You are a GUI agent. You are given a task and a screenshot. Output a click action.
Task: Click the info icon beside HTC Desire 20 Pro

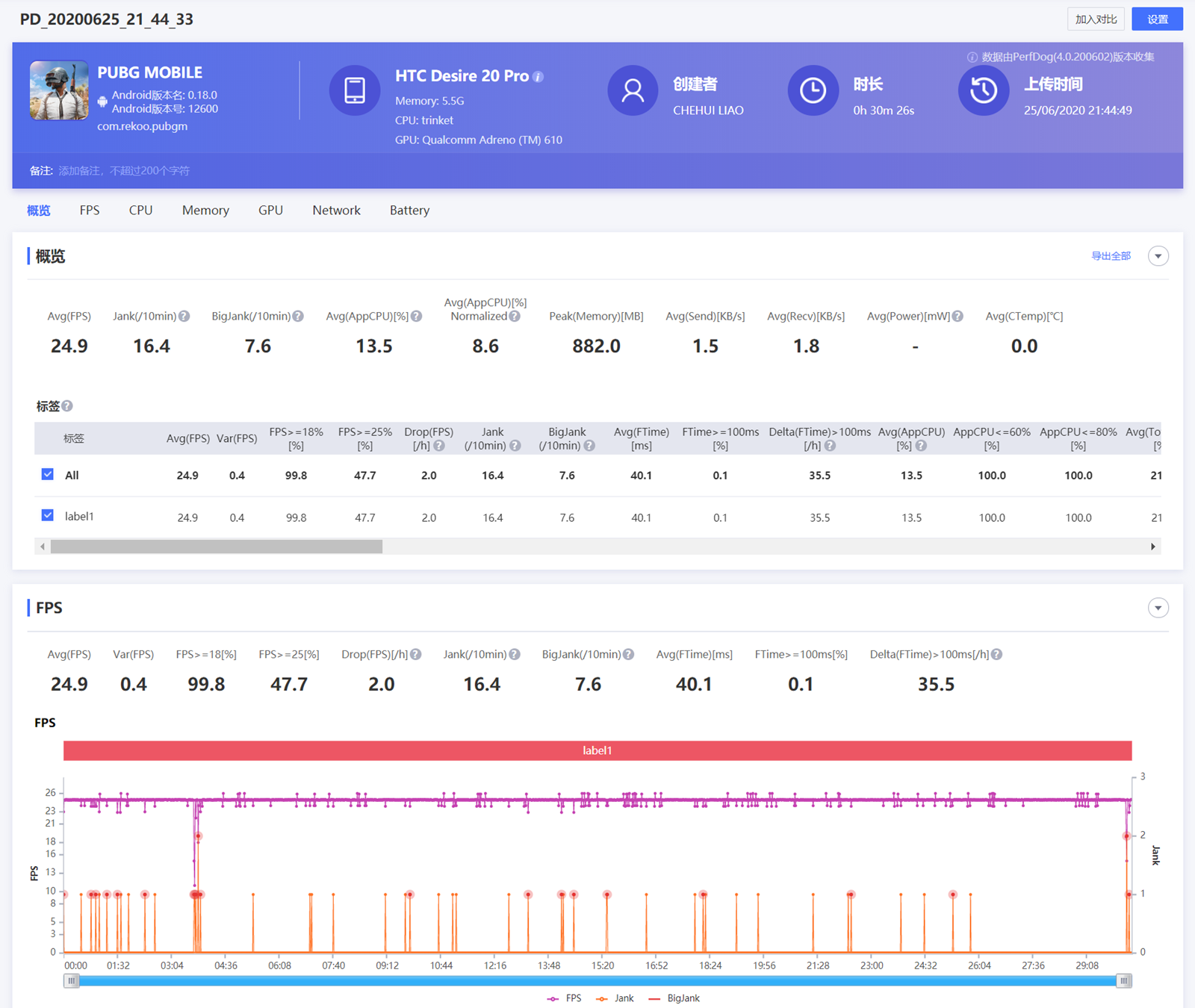[538, 77]
